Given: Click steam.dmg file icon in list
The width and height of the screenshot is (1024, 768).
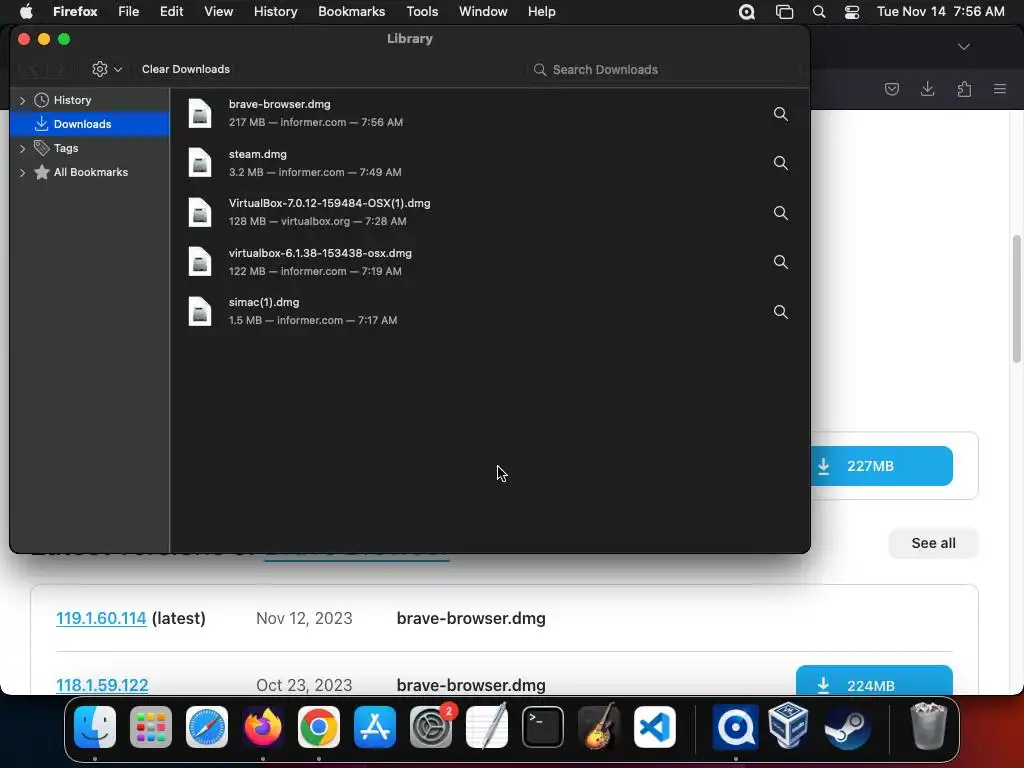Looking at the screenshot, I should point(200,163).
